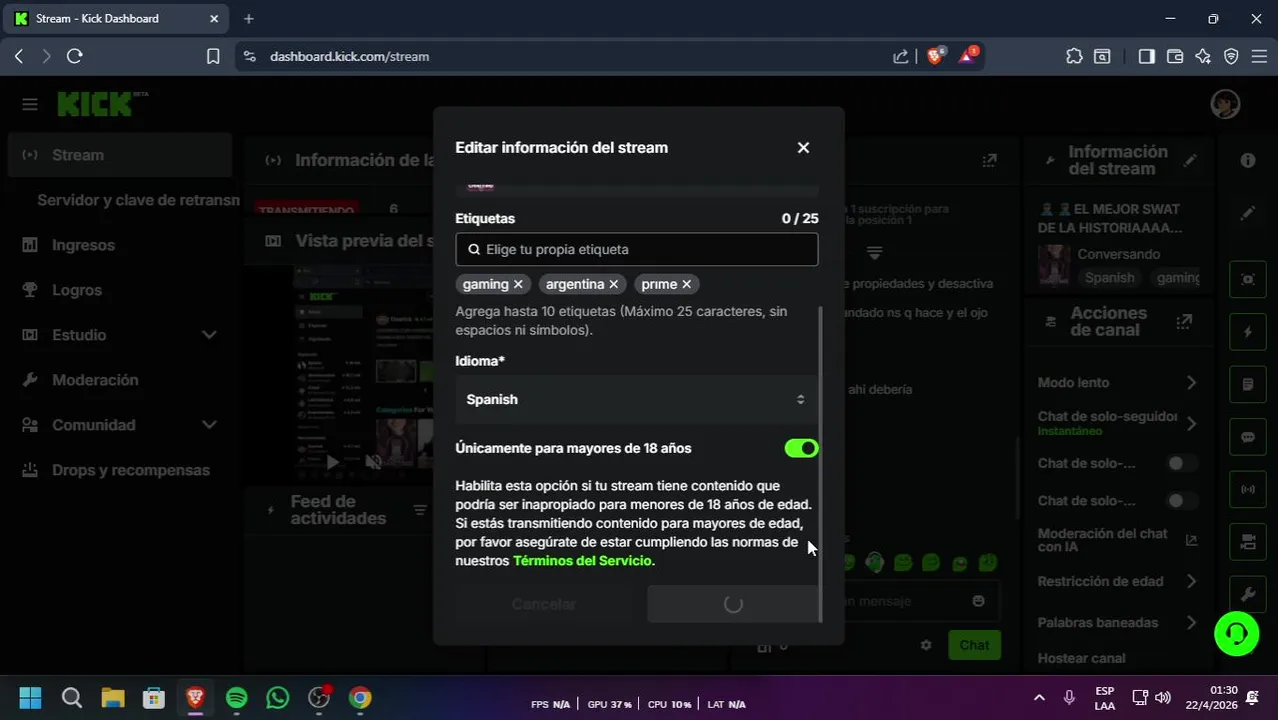Bookmark this page icon

tap(213, 57)
